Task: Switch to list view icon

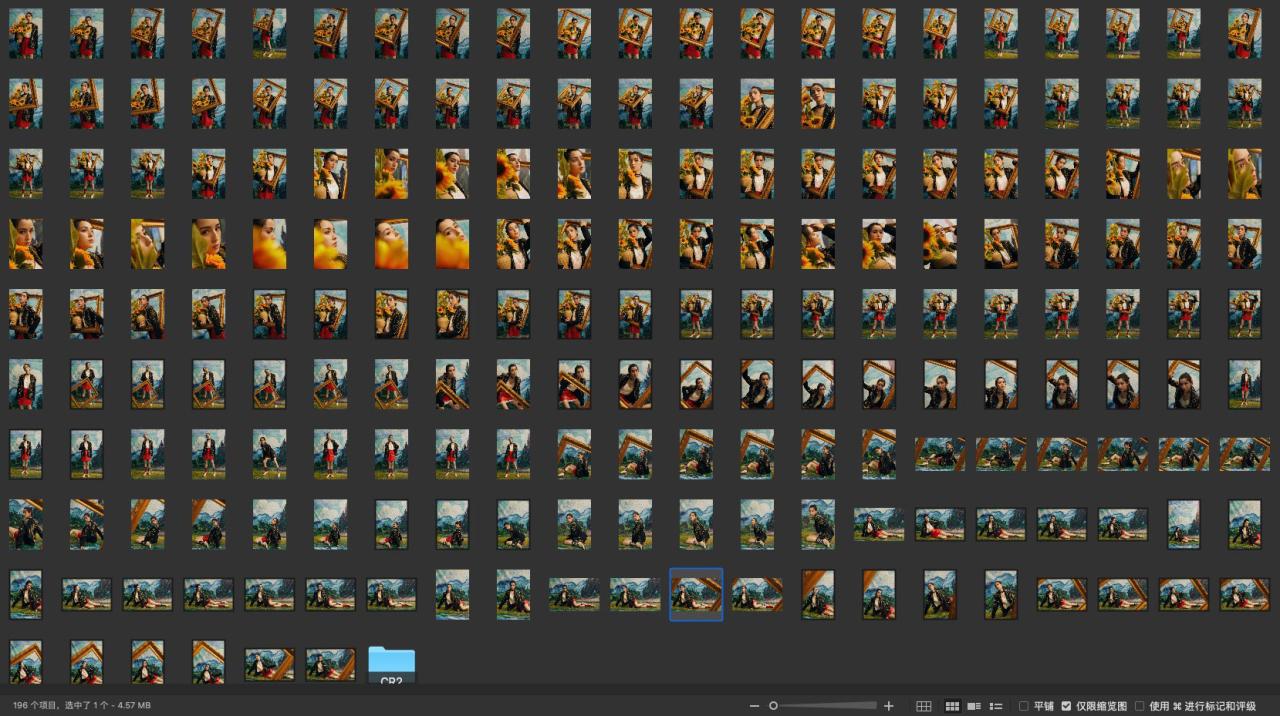Action: coord(996,706)
